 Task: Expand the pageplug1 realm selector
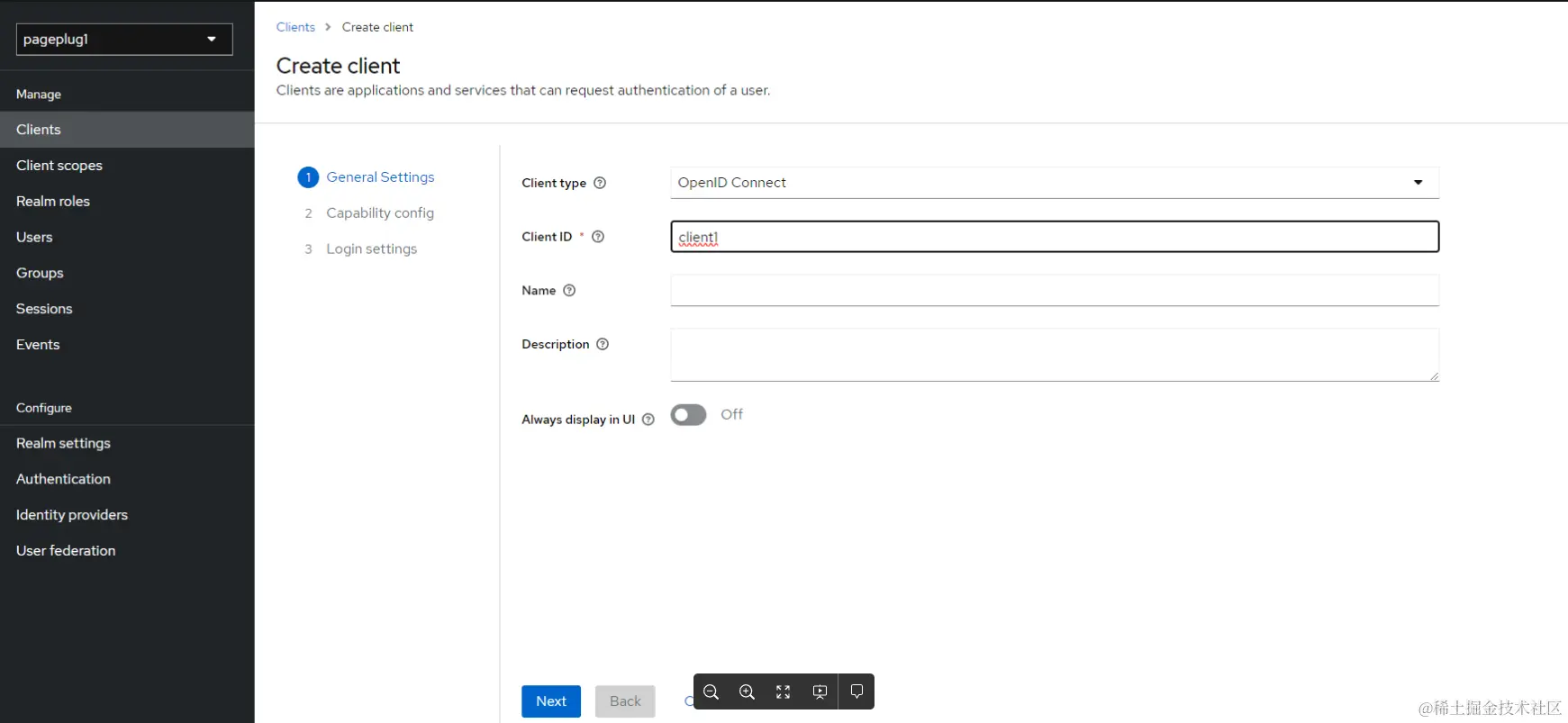click(x=124, y=40)
